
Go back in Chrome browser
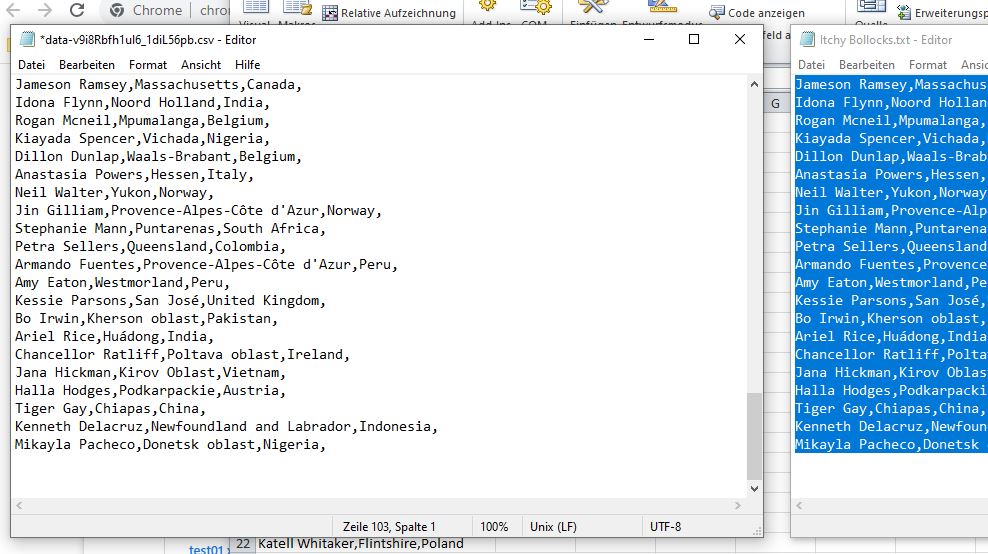(13, 10)
